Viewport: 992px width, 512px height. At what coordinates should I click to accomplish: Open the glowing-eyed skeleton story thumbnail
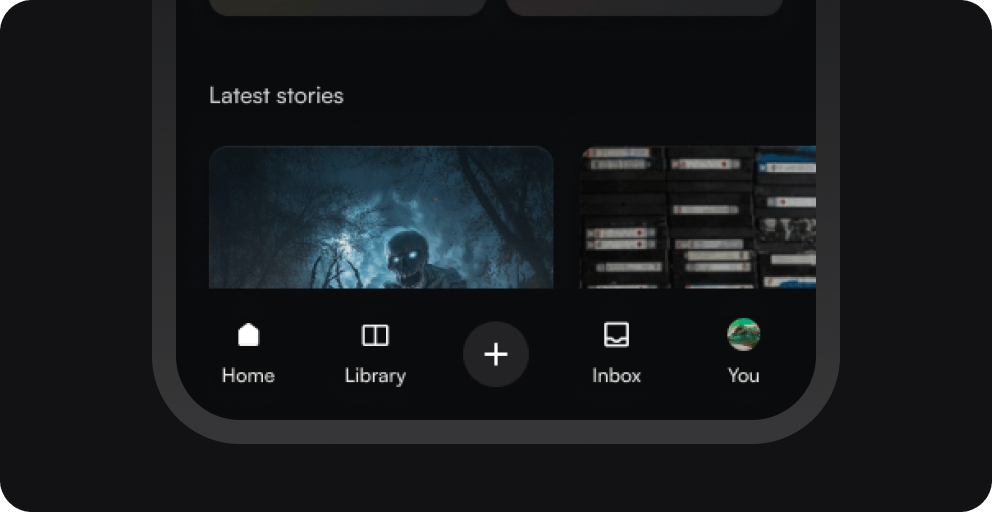(x=381, y=217)
